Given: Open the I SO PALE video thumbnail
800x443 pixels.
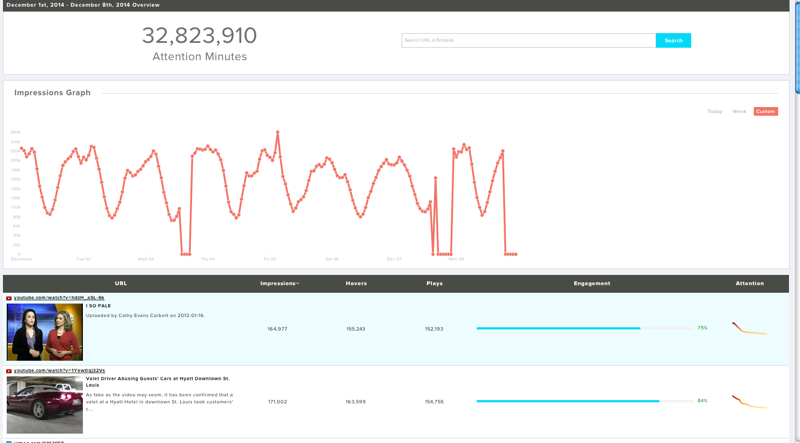Looking at the screenshot, I should pyautogui.click(x=45, y=332).
